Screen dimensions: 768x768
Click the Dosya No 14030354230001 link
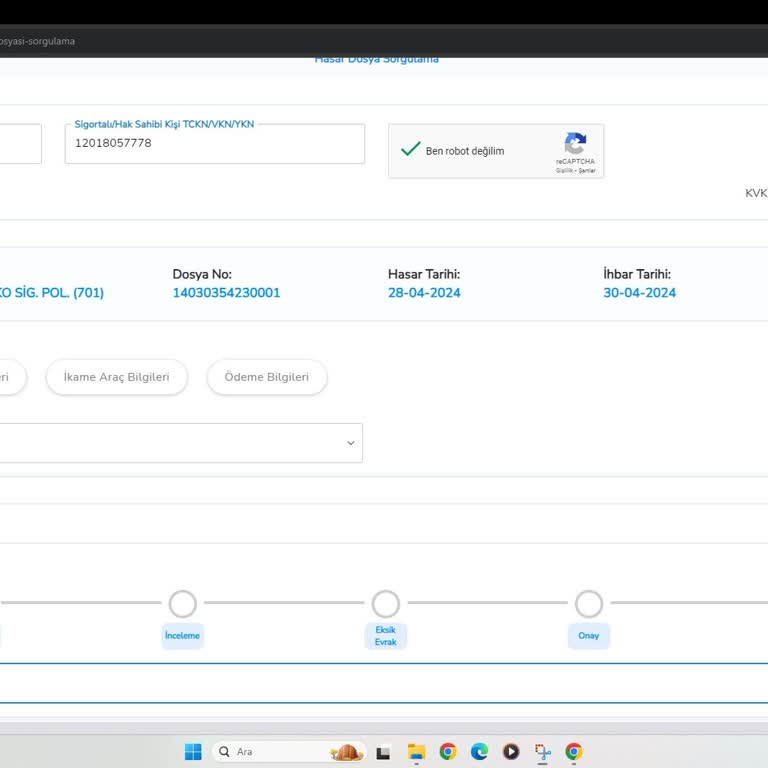[x=226, y=293]
